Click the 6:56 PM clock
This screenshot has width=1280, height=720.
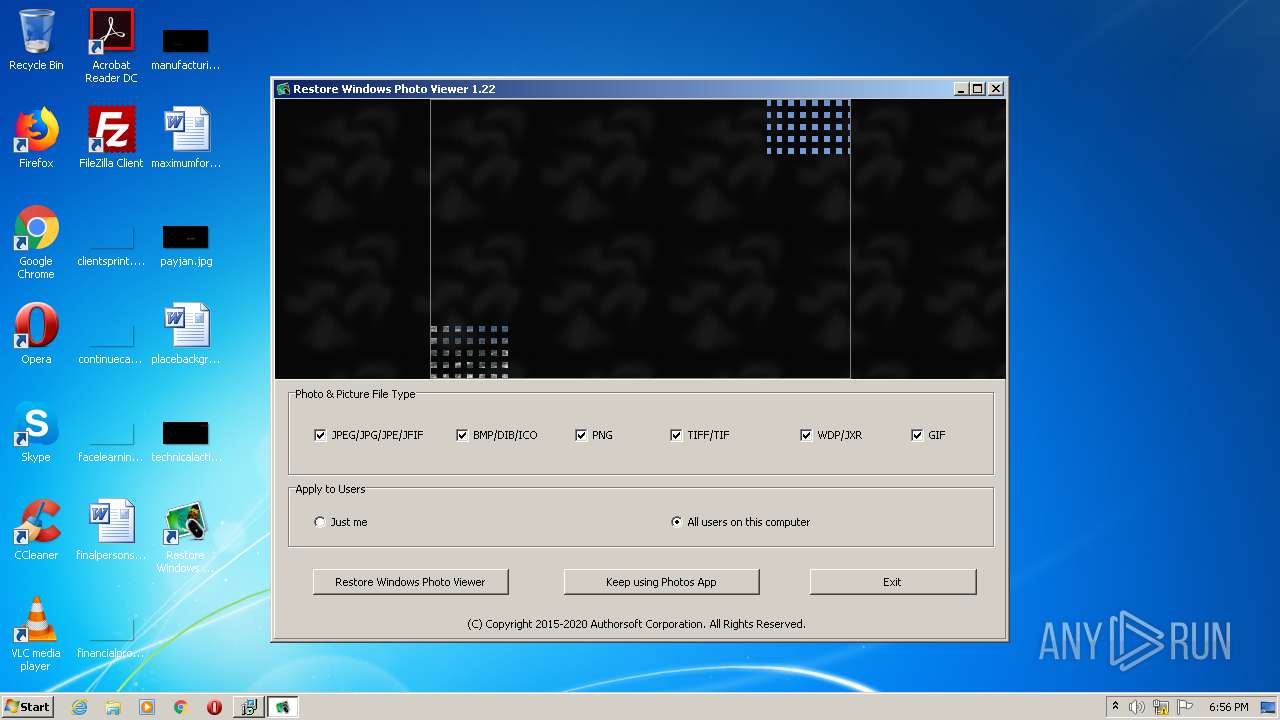(1228, 707)
